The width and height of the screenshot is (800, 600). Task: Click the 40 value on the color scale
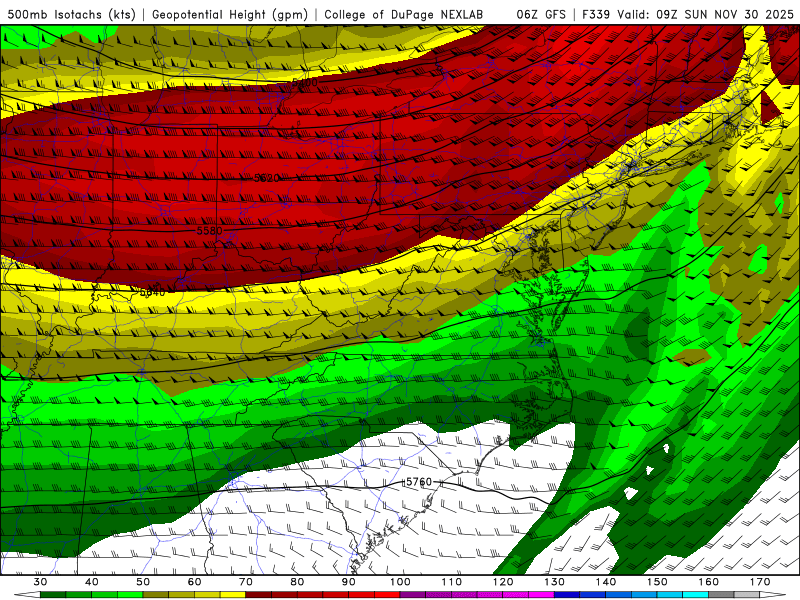(x=92, y=582)
